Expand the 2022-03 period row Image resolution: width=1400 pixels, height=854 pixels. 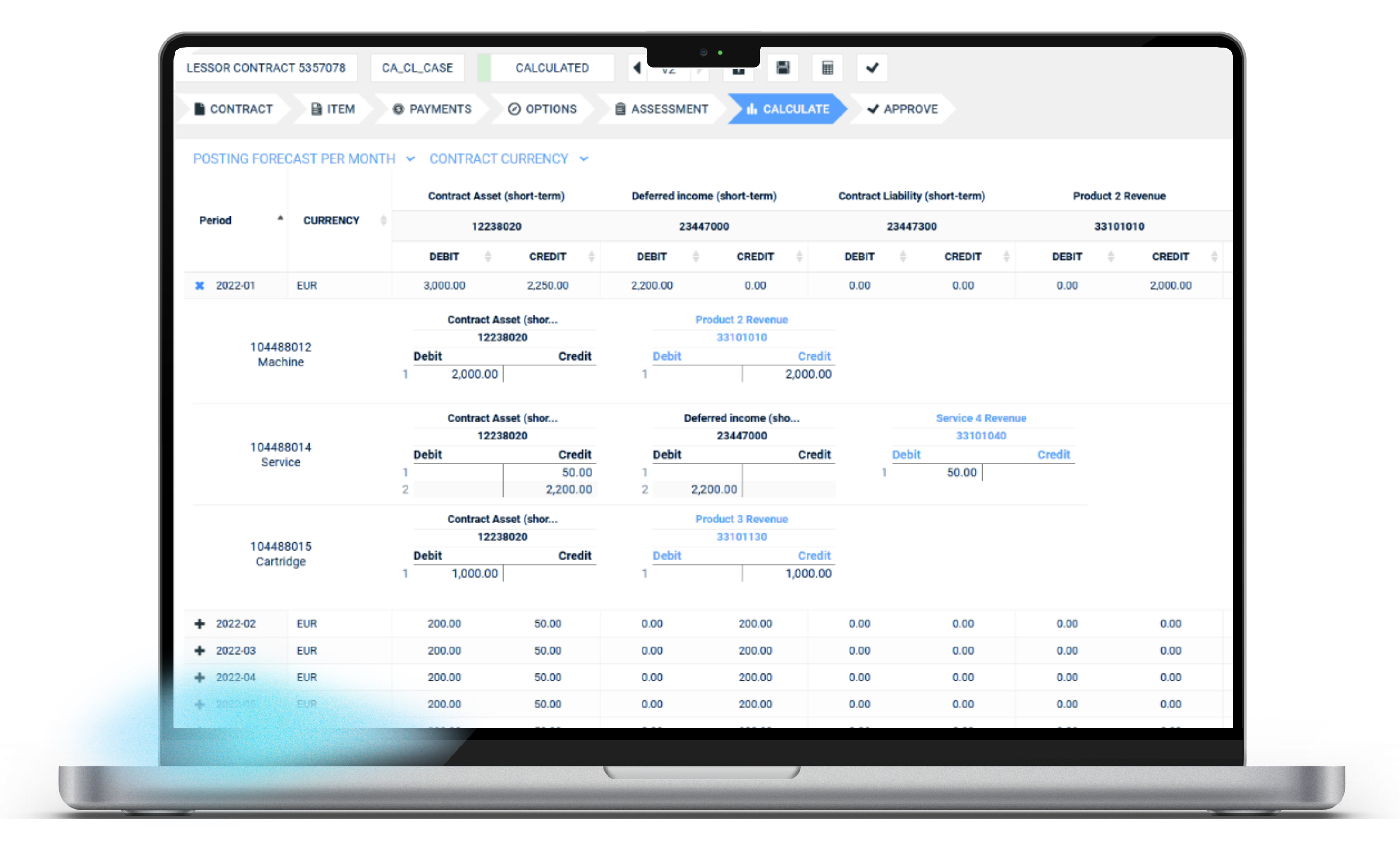click(200, 650)
